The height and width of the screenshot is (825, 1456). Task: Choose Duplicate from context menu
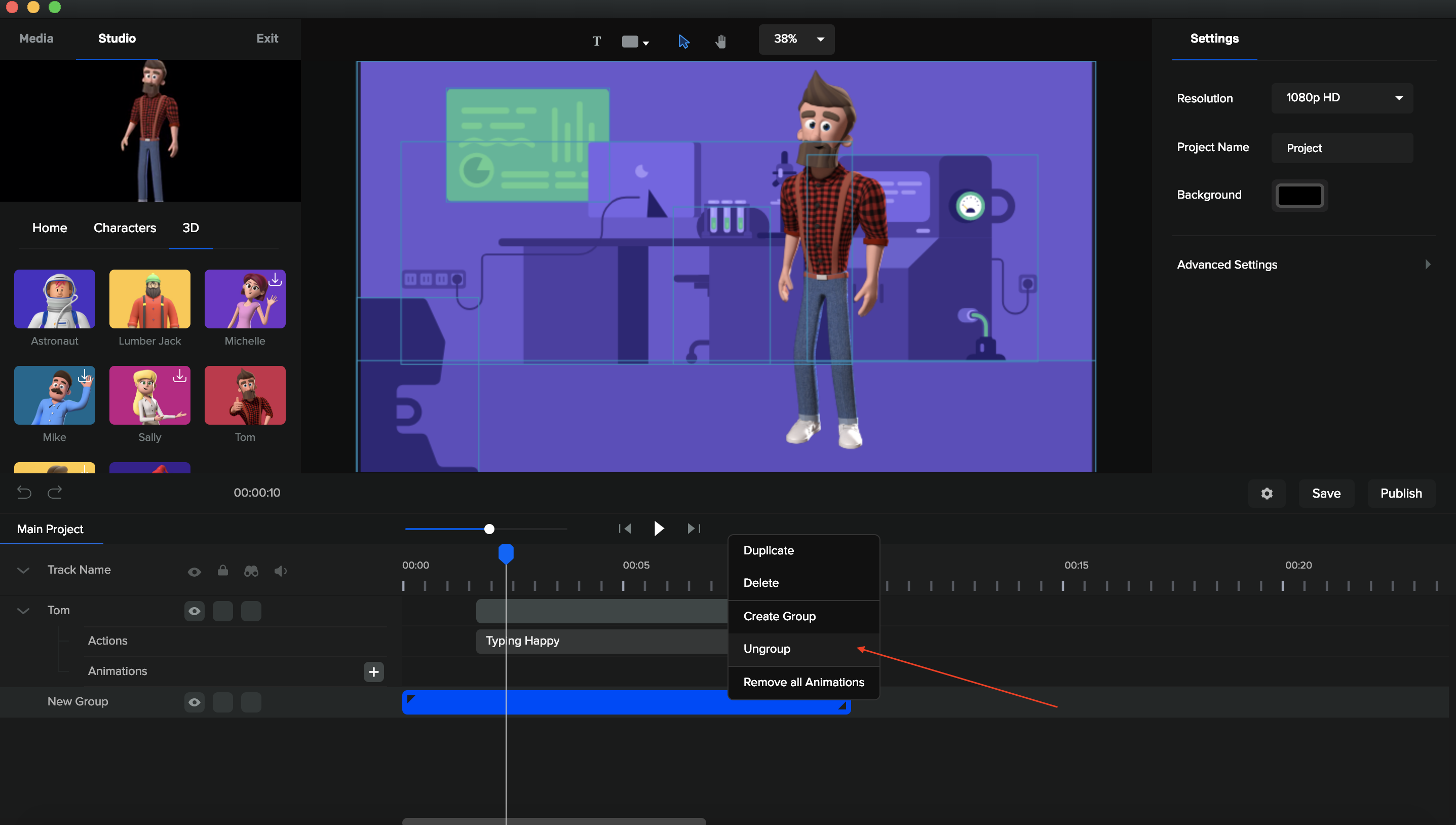pos(803,551)
